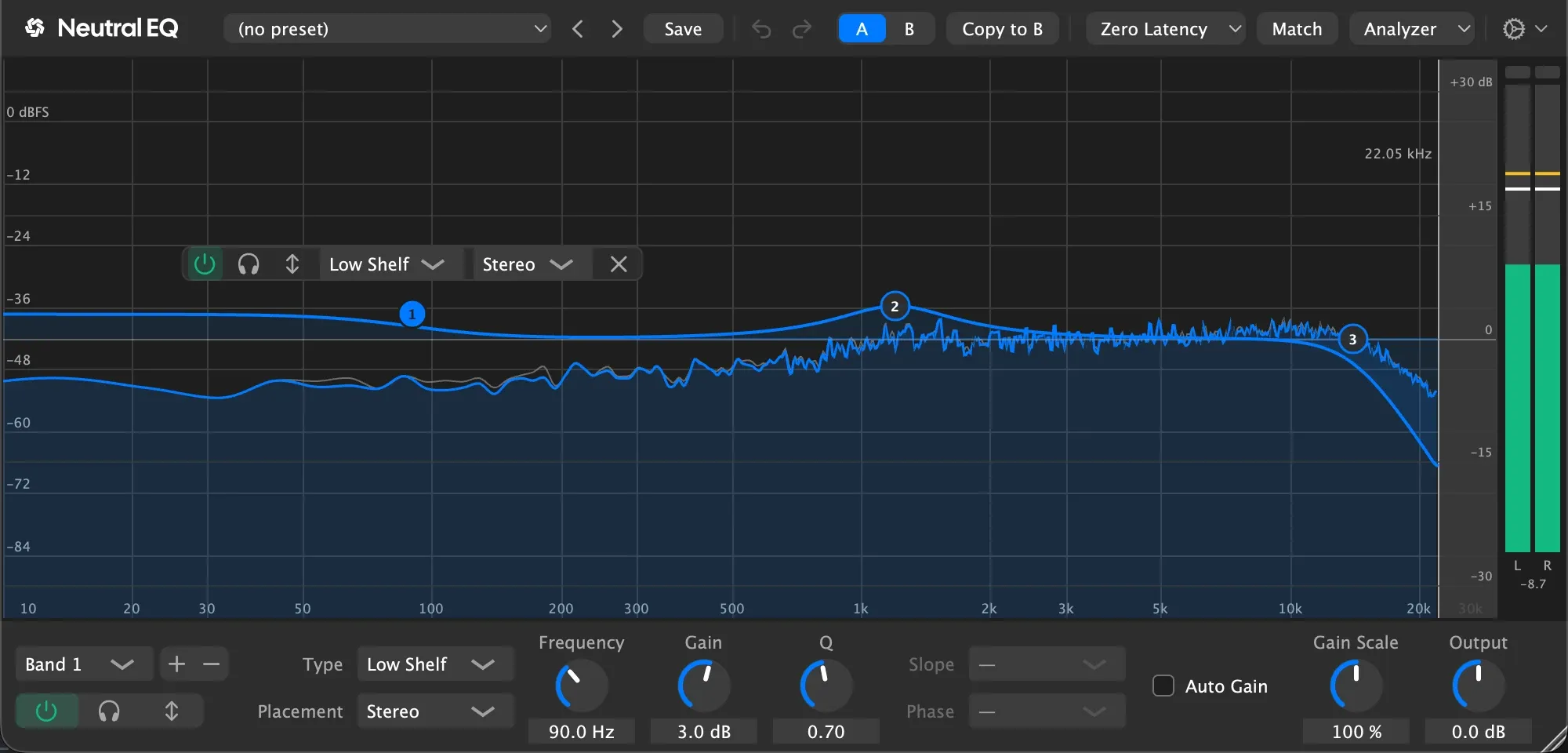The width and height of the screenshot is (1568, 753).
Task: Go to the next preset arrow
Action: pyautogui.click(x=617, y=29)
